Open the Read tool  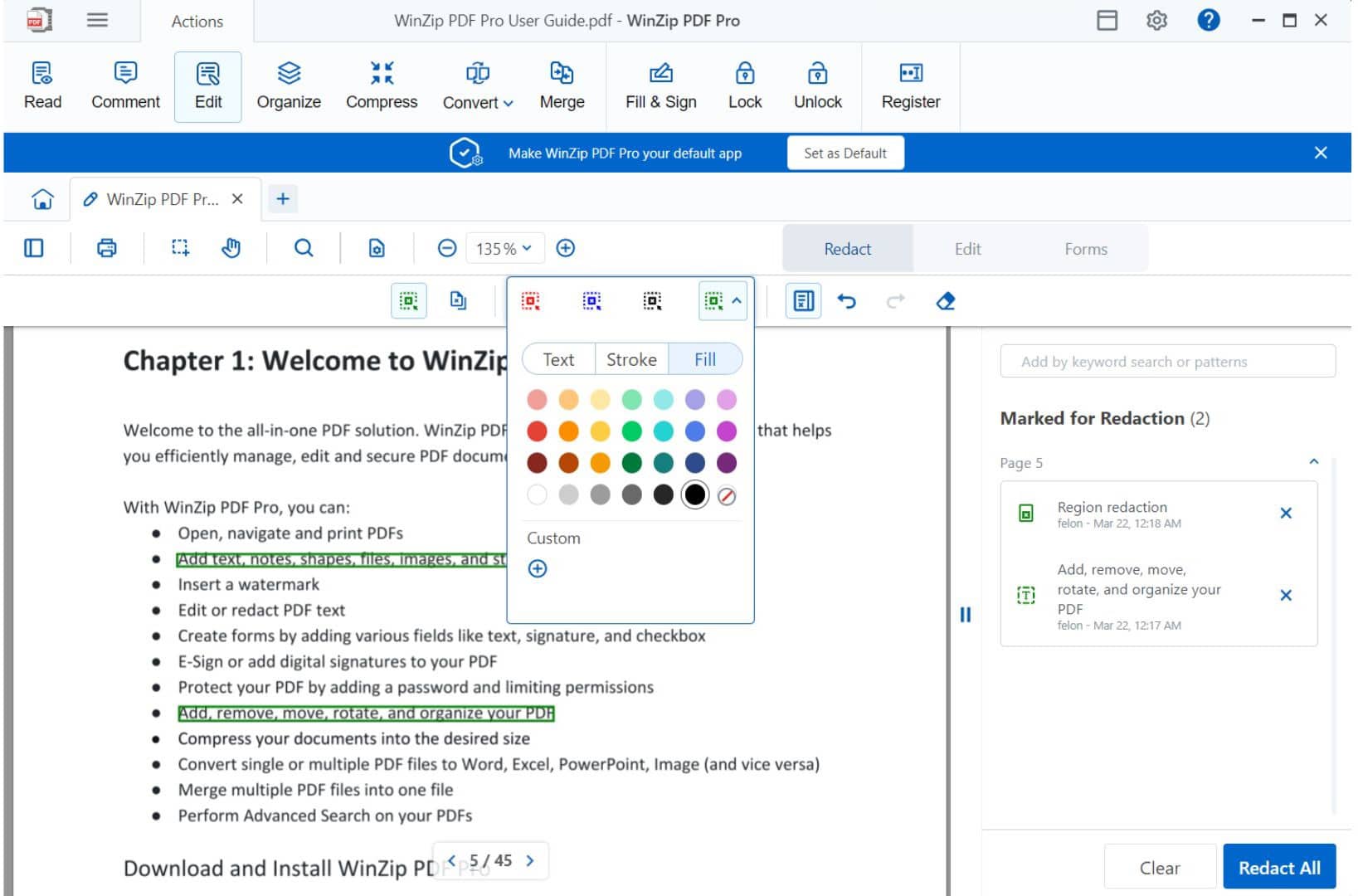42,86
